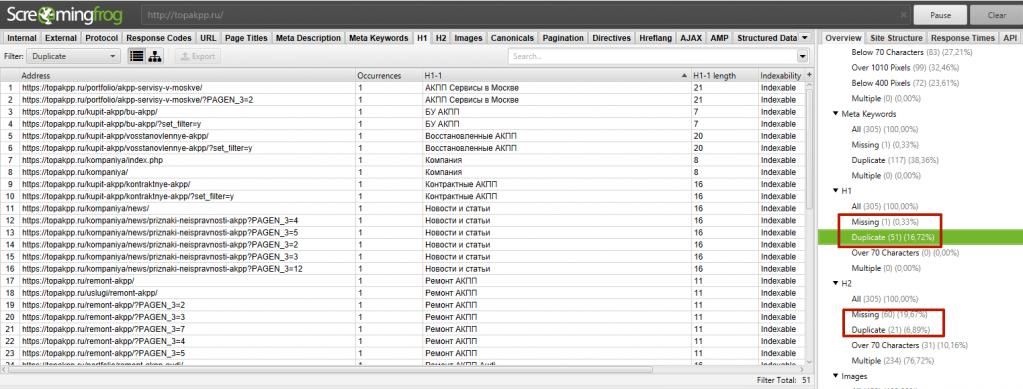Switch to list view icon
The height and width of the screenshot is (389, 1023).
[136, 56]
